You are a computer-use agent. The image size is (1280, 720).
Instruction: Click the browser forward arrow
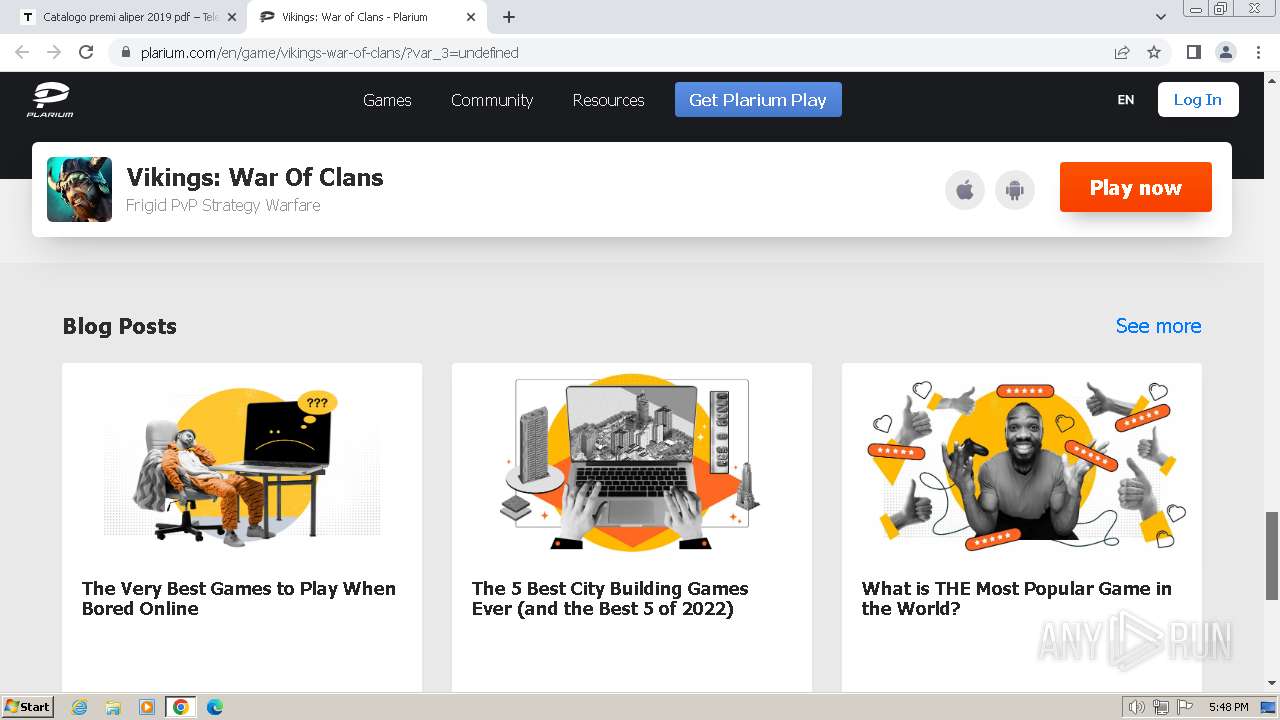pos(54,52)
